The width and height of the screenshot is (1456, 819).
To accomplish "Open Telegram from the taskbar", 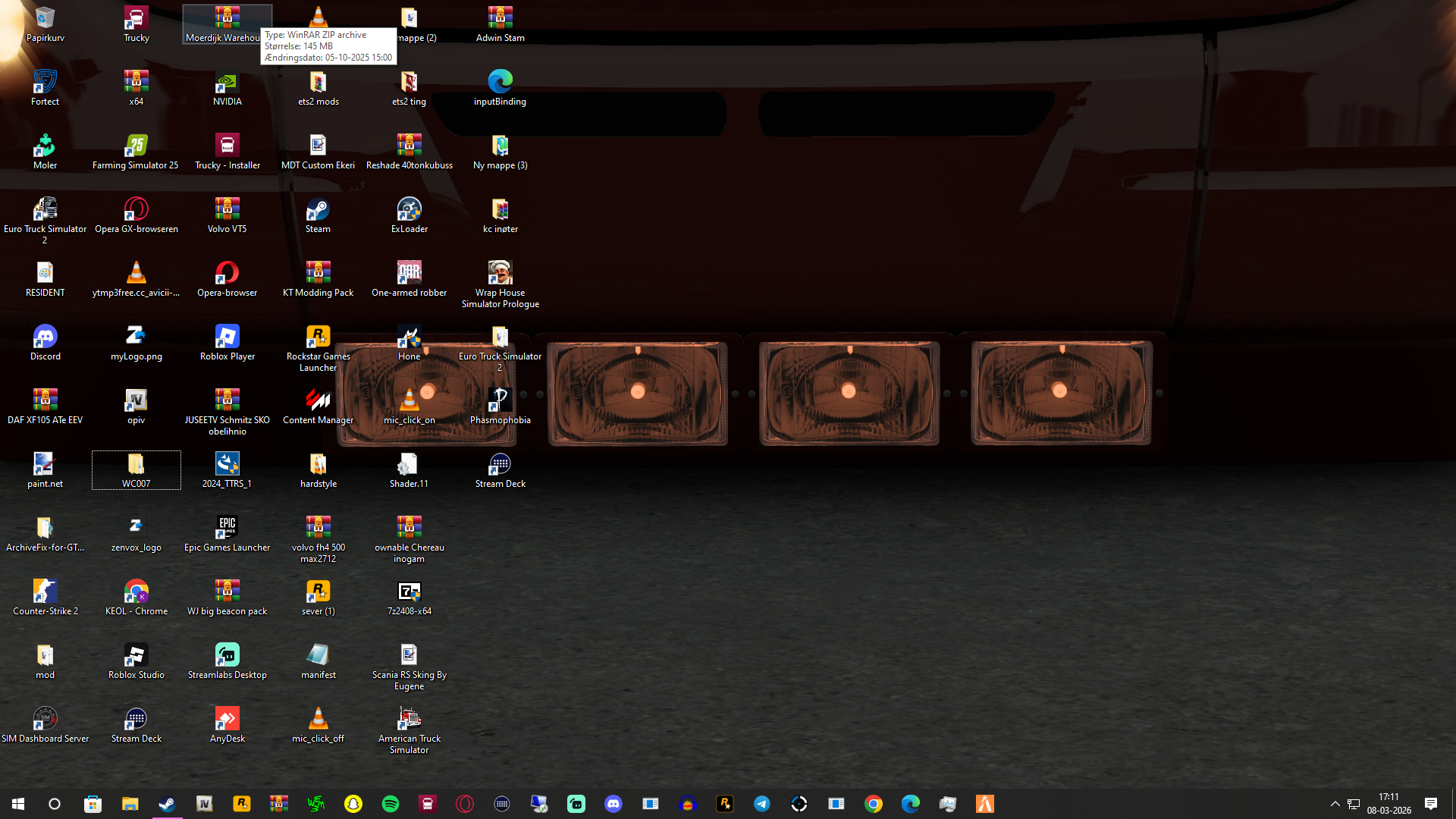I will pyautogui.click(x=762, y=804).
